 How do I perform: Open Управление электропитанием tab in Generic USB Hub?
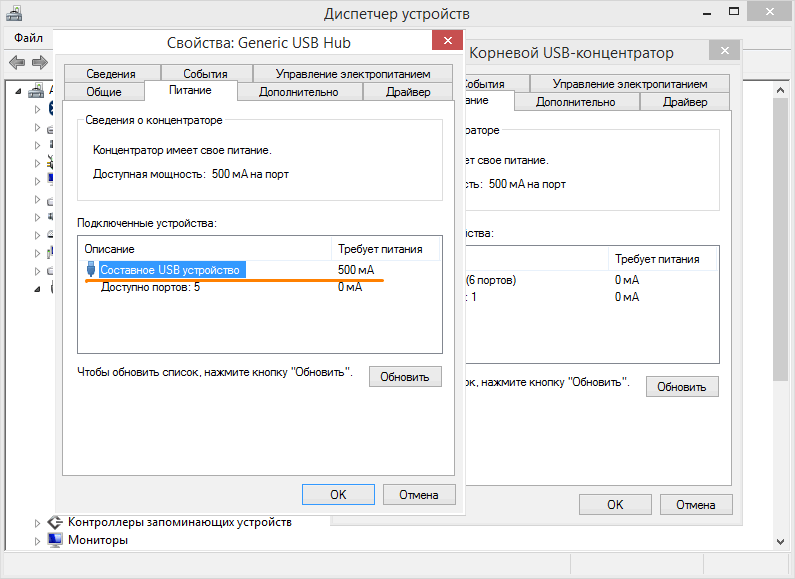point(353,74)
